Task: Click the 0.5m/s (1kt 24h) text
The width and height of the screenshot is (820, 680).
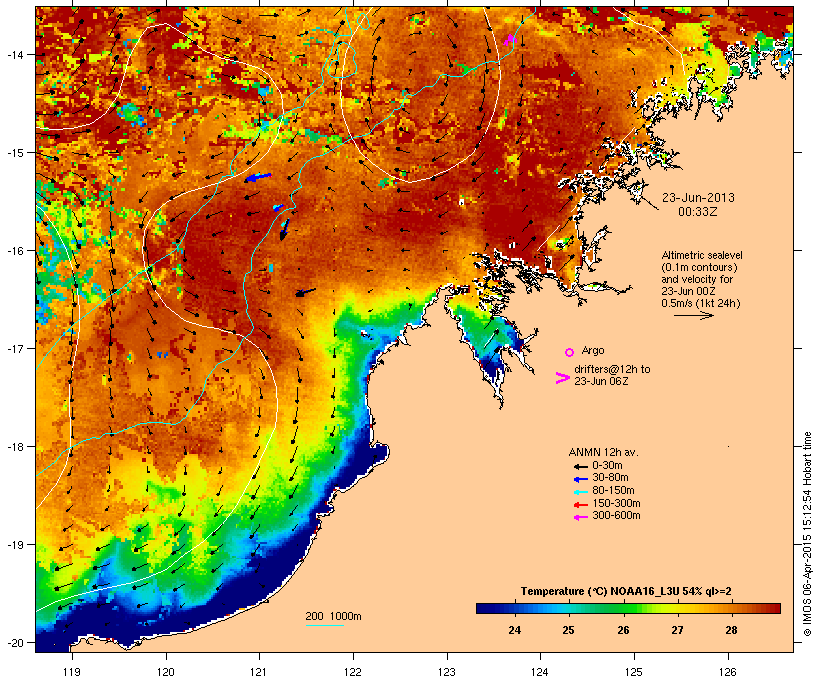Action: (701, 303)
